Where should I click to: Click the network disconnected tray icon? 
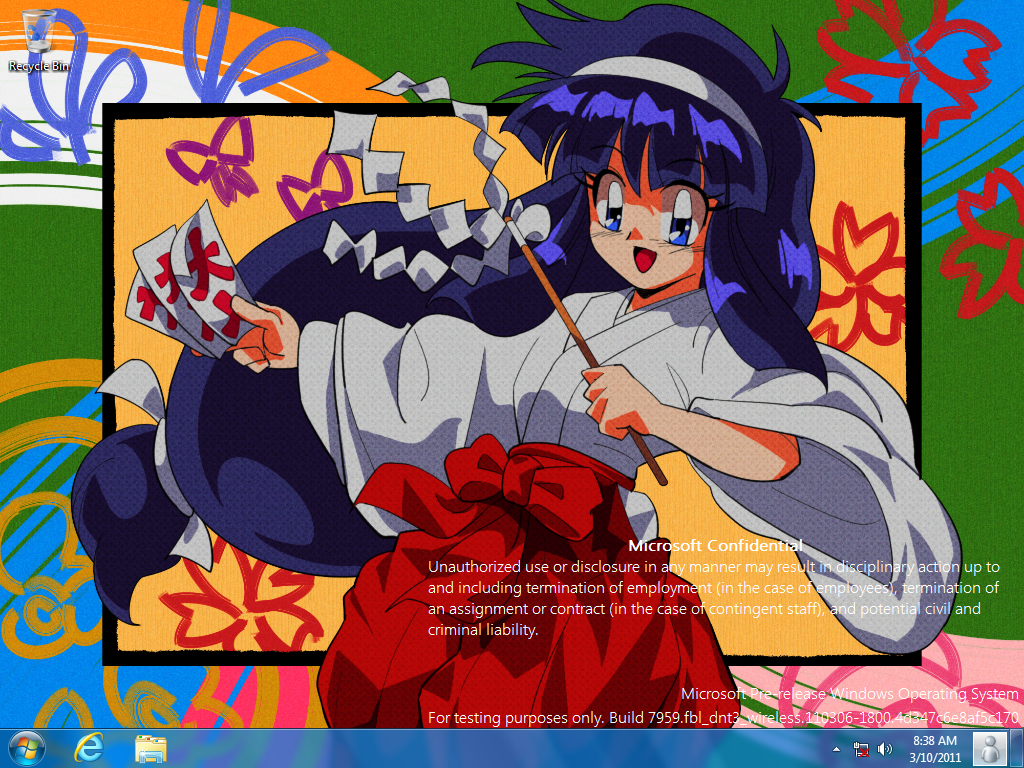point(861,749)
